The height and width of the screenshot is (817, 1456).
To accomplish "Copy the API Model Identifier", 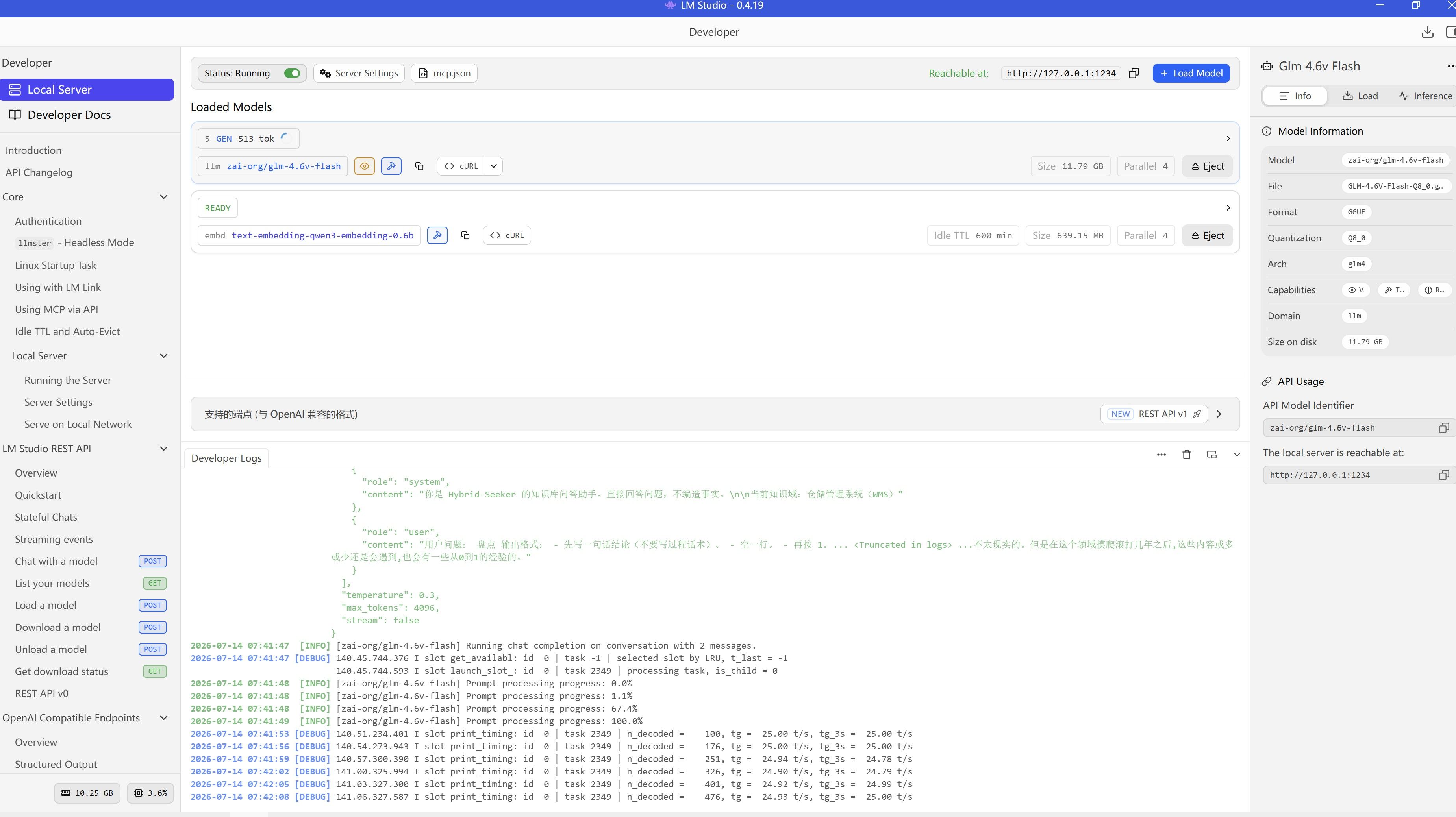I will point(1443,428).
